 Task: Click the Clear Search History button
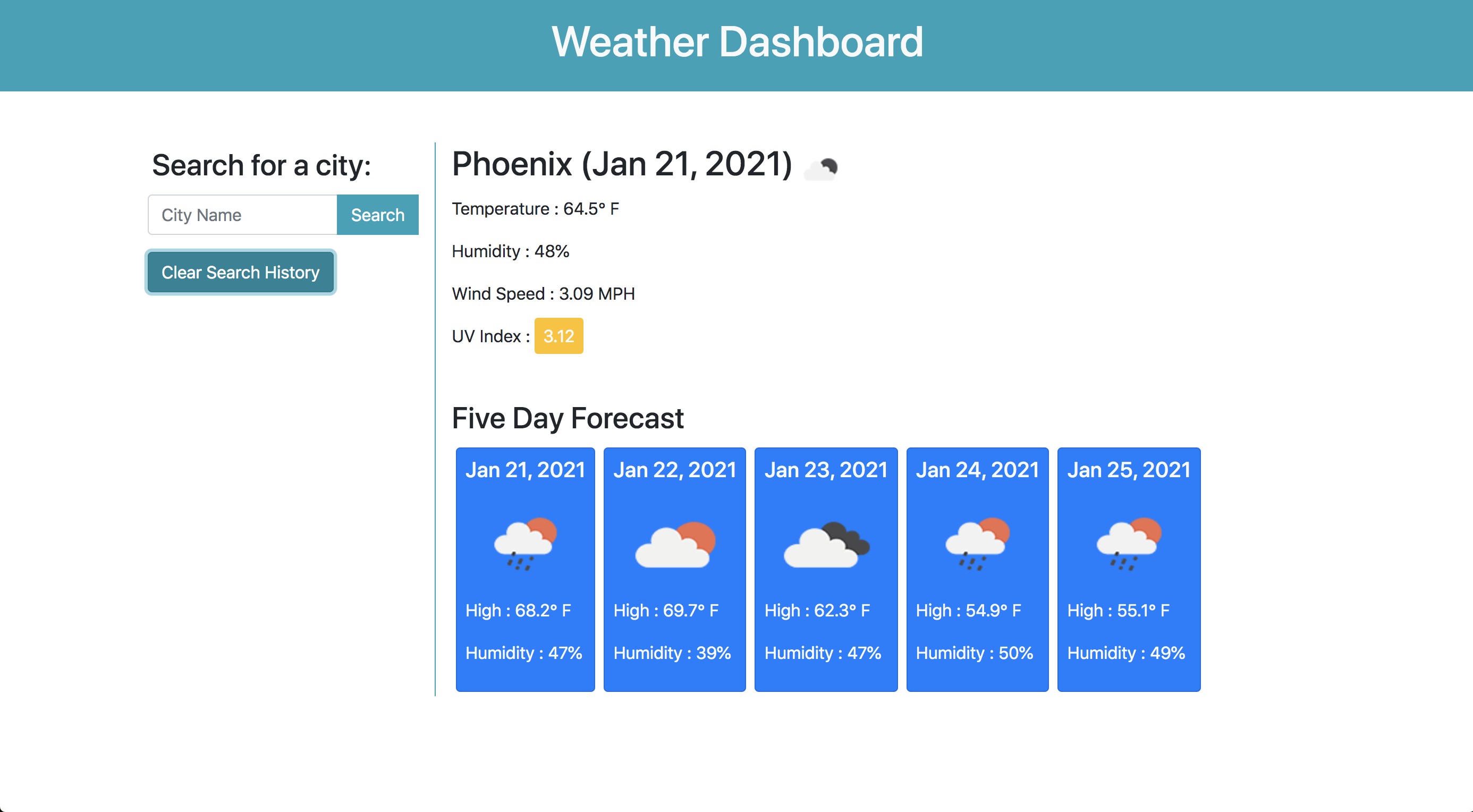(x=241, y=272)
